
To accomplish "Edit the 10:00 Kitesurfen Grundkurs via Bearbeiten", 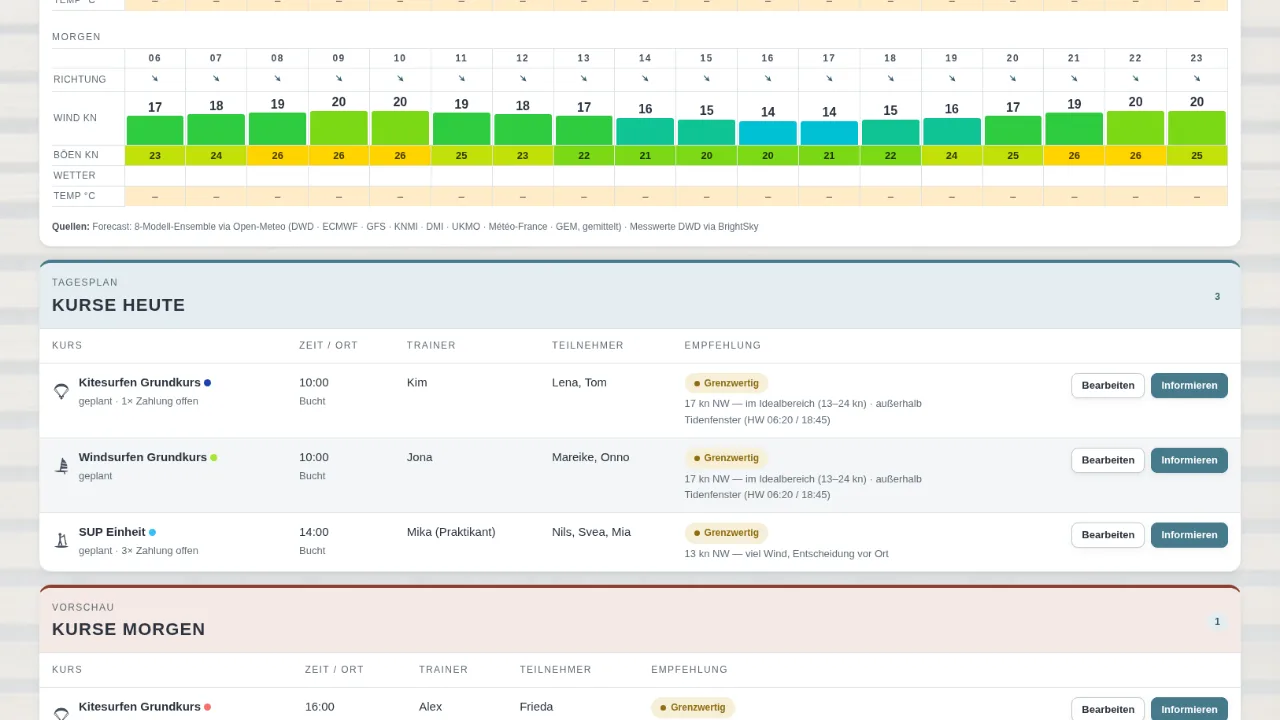I will tap(1108, 385).
